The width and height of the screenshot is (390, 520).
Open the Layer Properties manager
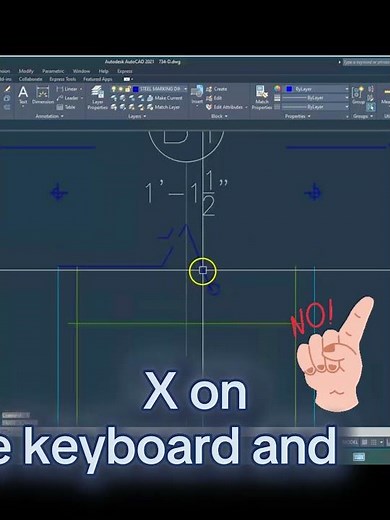pos(97,98)
